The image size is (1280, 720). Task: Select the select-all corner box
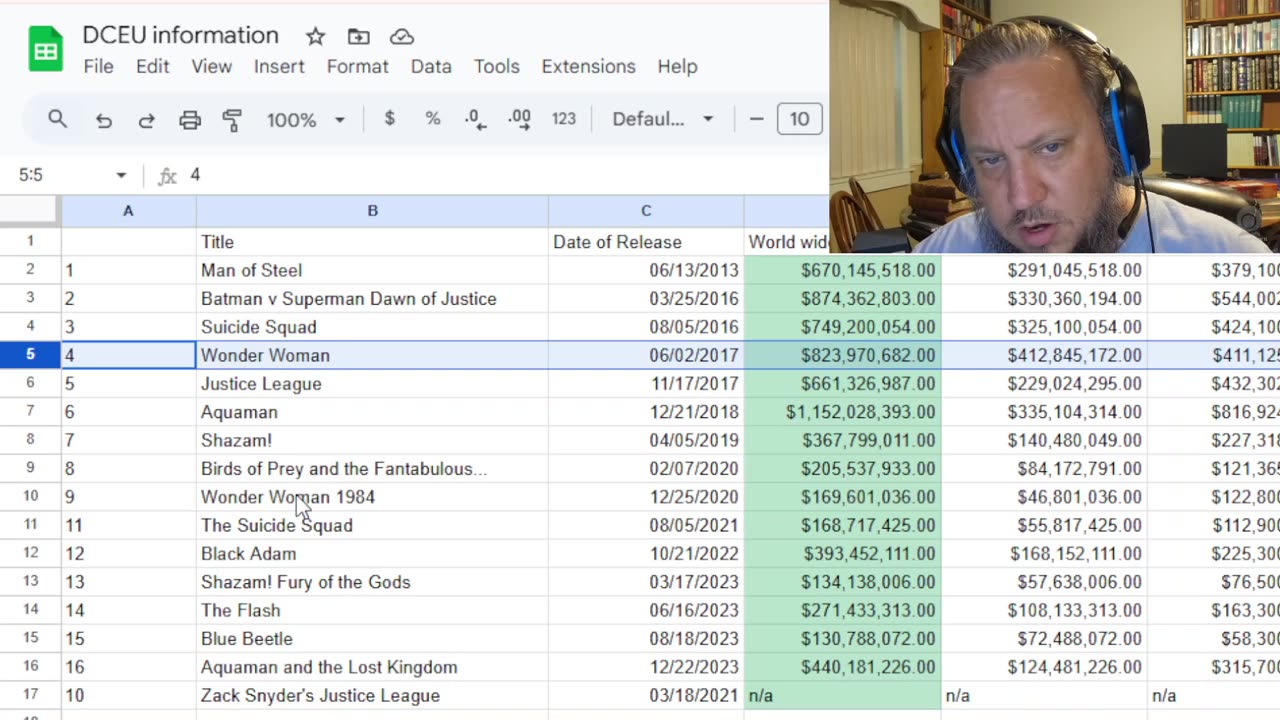pos(29,211)
